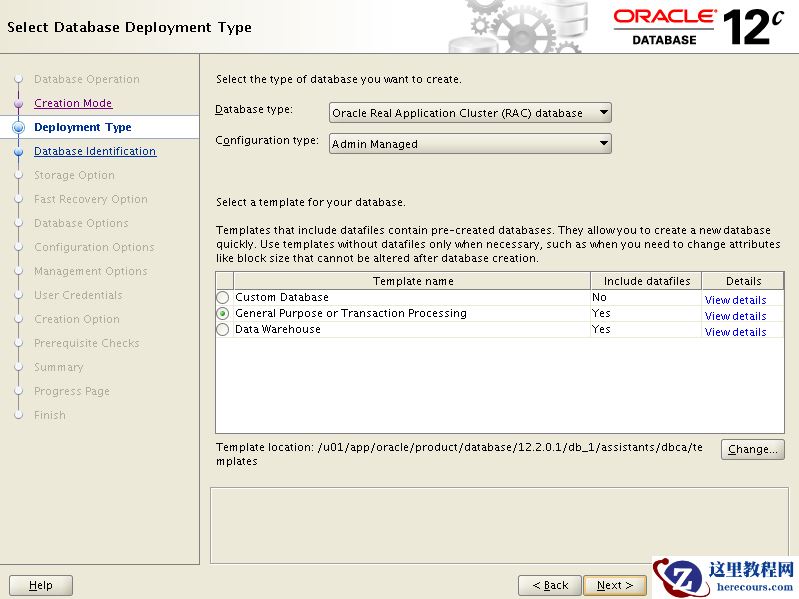Jump to Database Identification step

click(x=95, y=151)
